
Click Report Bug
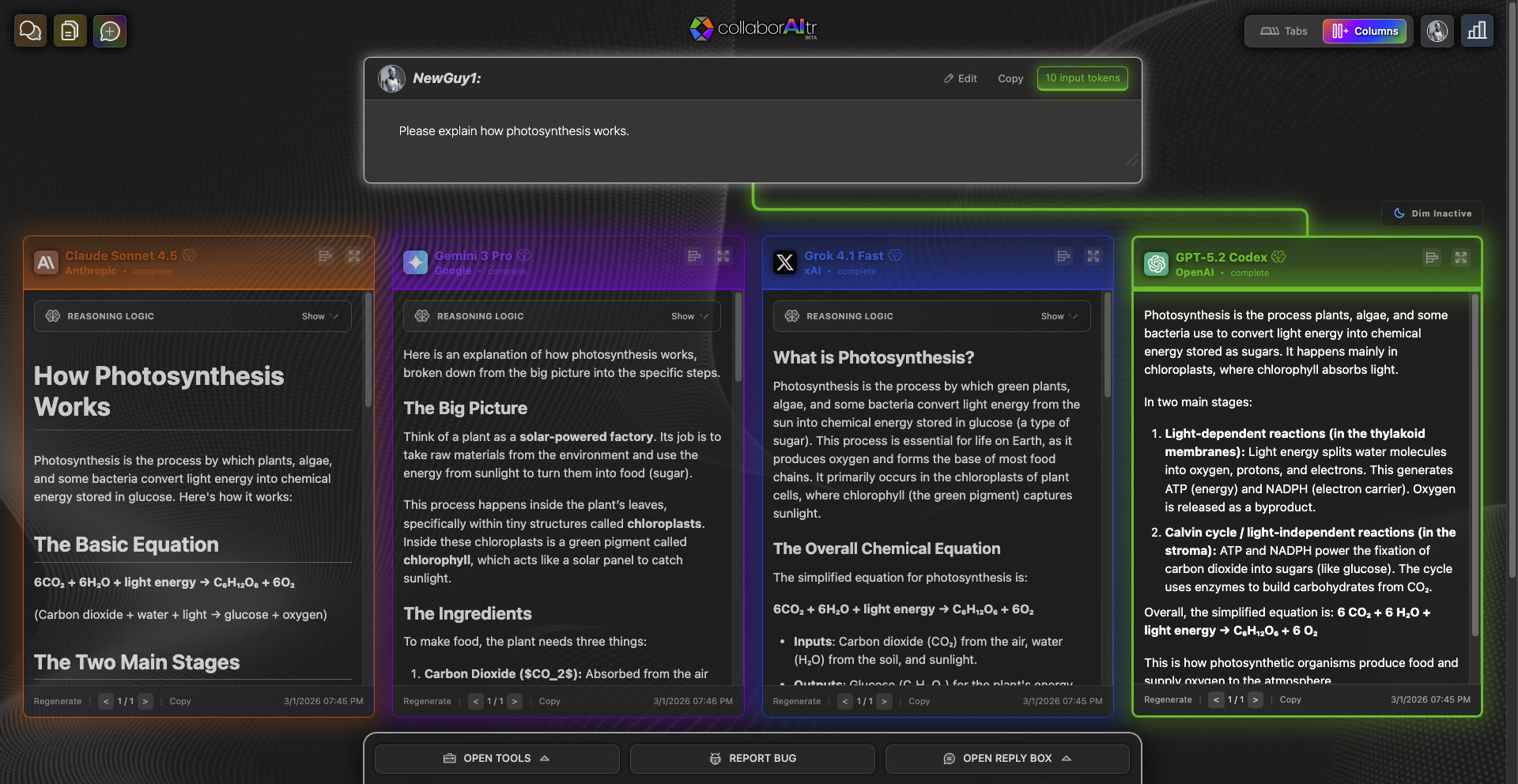[x=751, y=758]
